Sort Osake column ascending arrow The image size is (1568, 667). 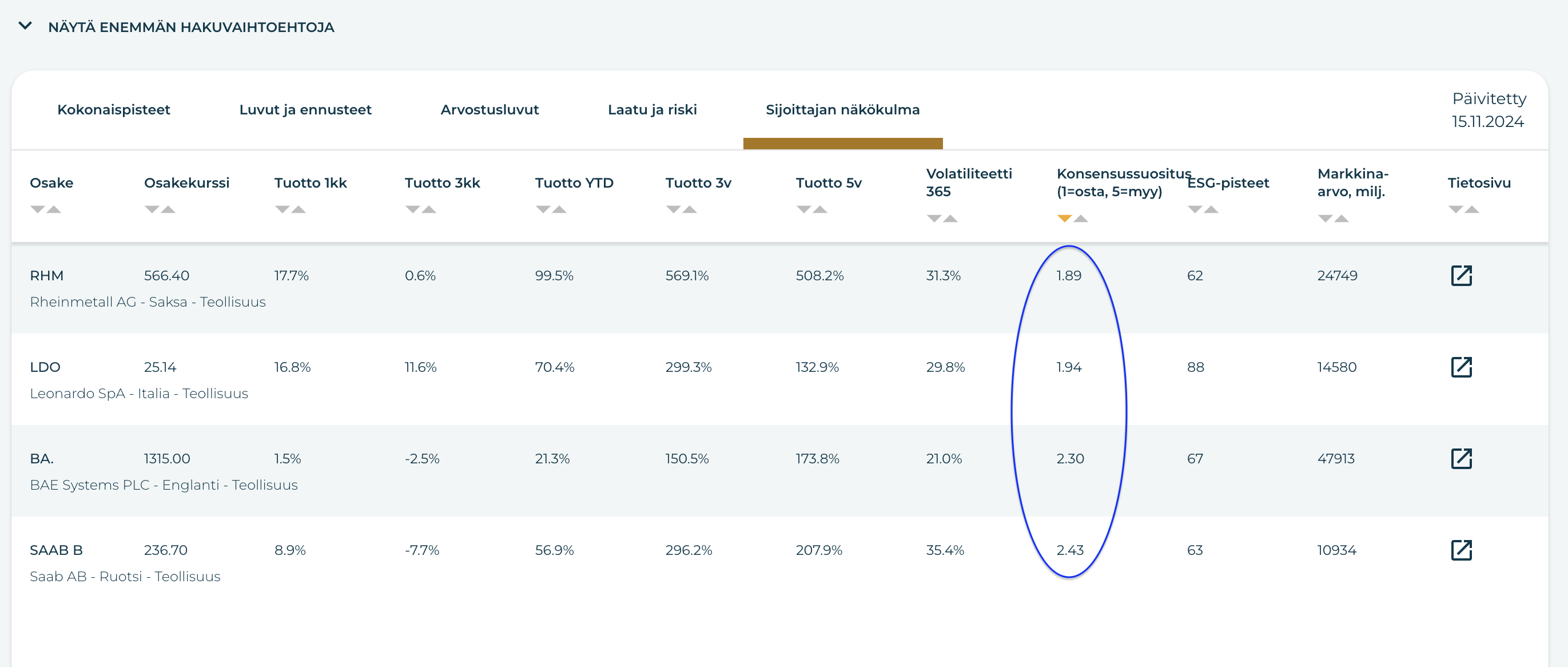54,209
